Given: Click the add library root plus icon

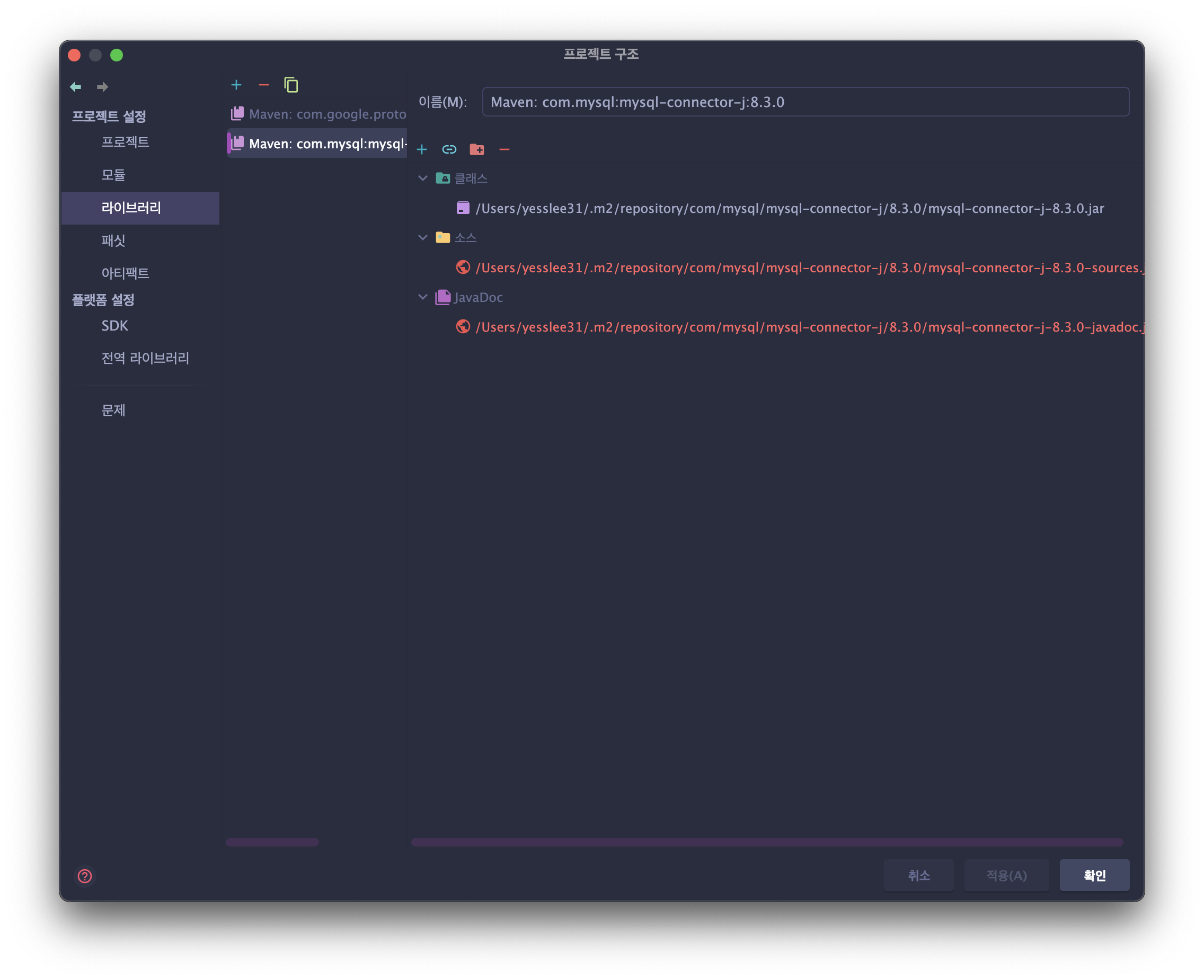Looking at the screenshot, I should point(422,149).
